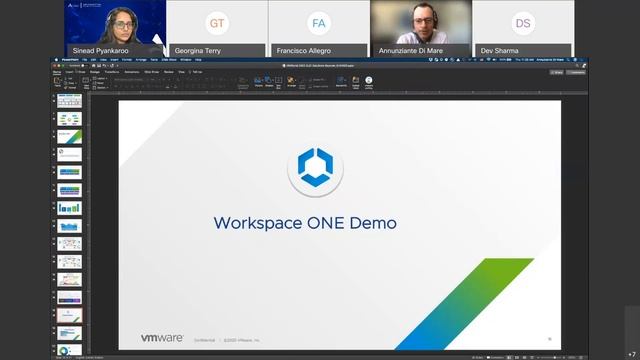Screen dimensions: 640x360
Task: Switch to the Draw ribbon tab
Action: [81, 72]
